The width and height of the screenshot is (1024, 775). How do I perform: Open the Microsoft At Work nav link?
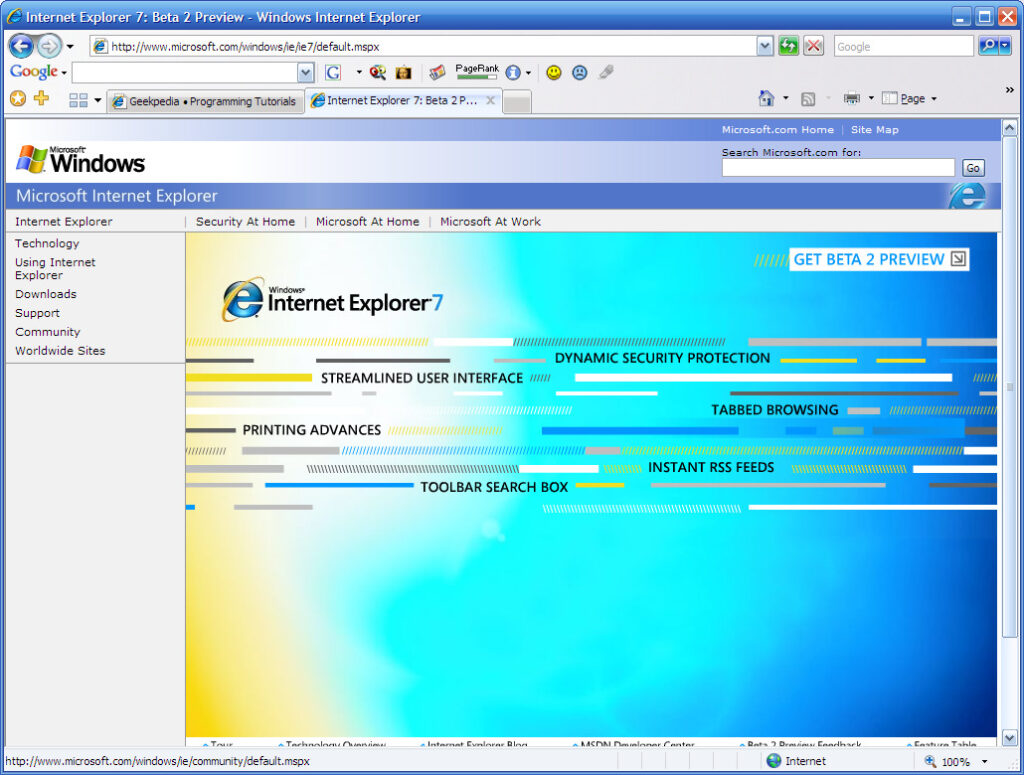point(490,221)
